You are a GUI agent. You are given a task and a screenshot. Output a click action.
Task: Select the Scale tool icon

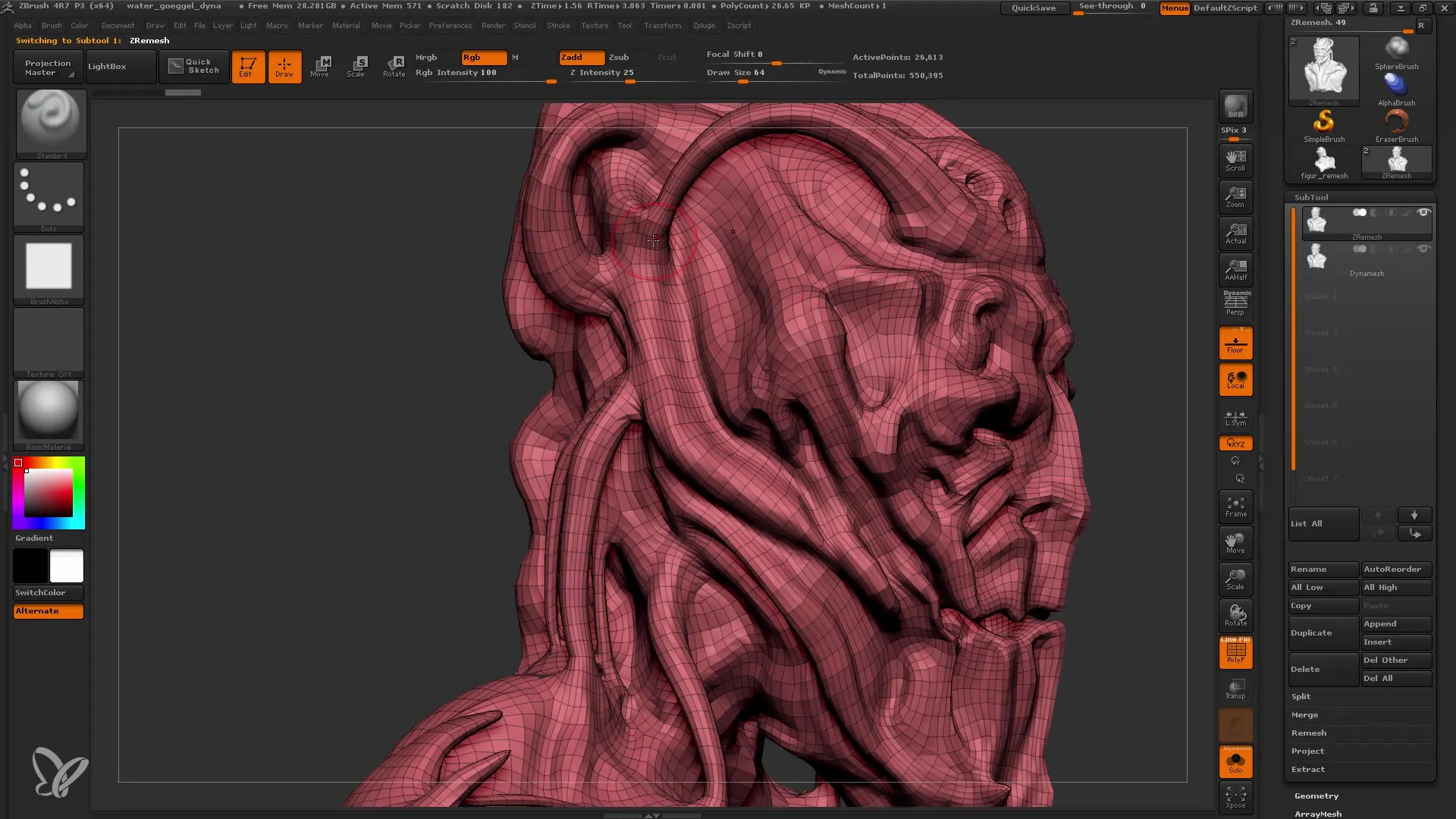(356, 65)
